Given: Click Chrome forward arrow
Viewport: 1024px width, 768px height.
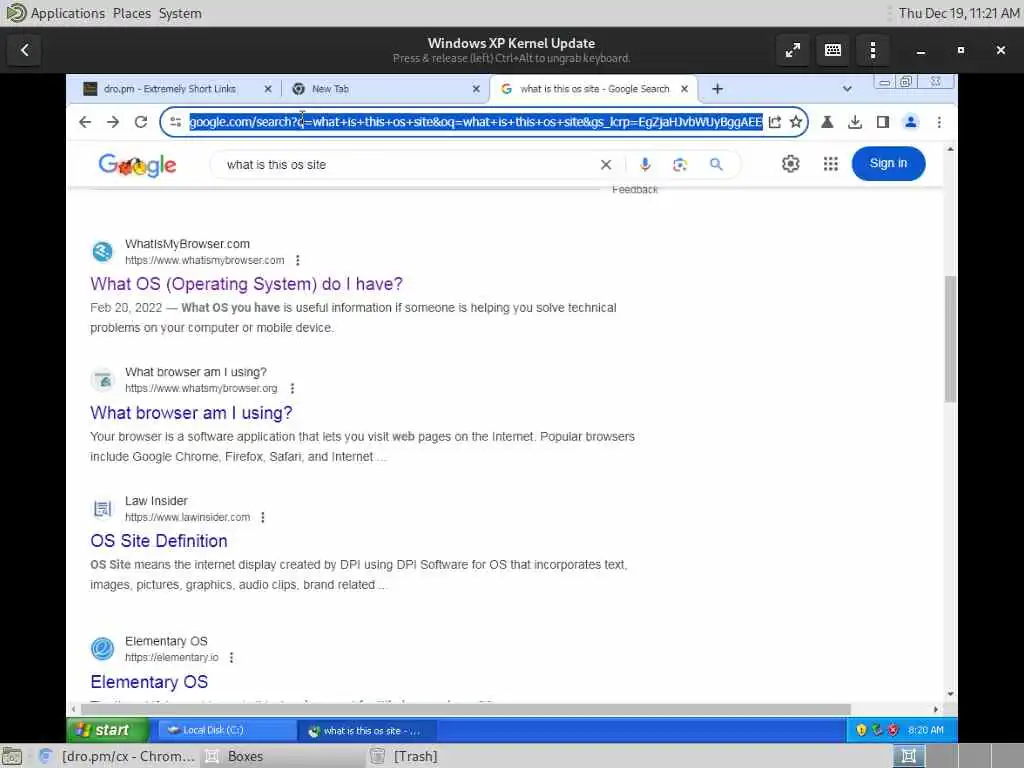Looking at the screenshot, I should (x=113, y=122).
